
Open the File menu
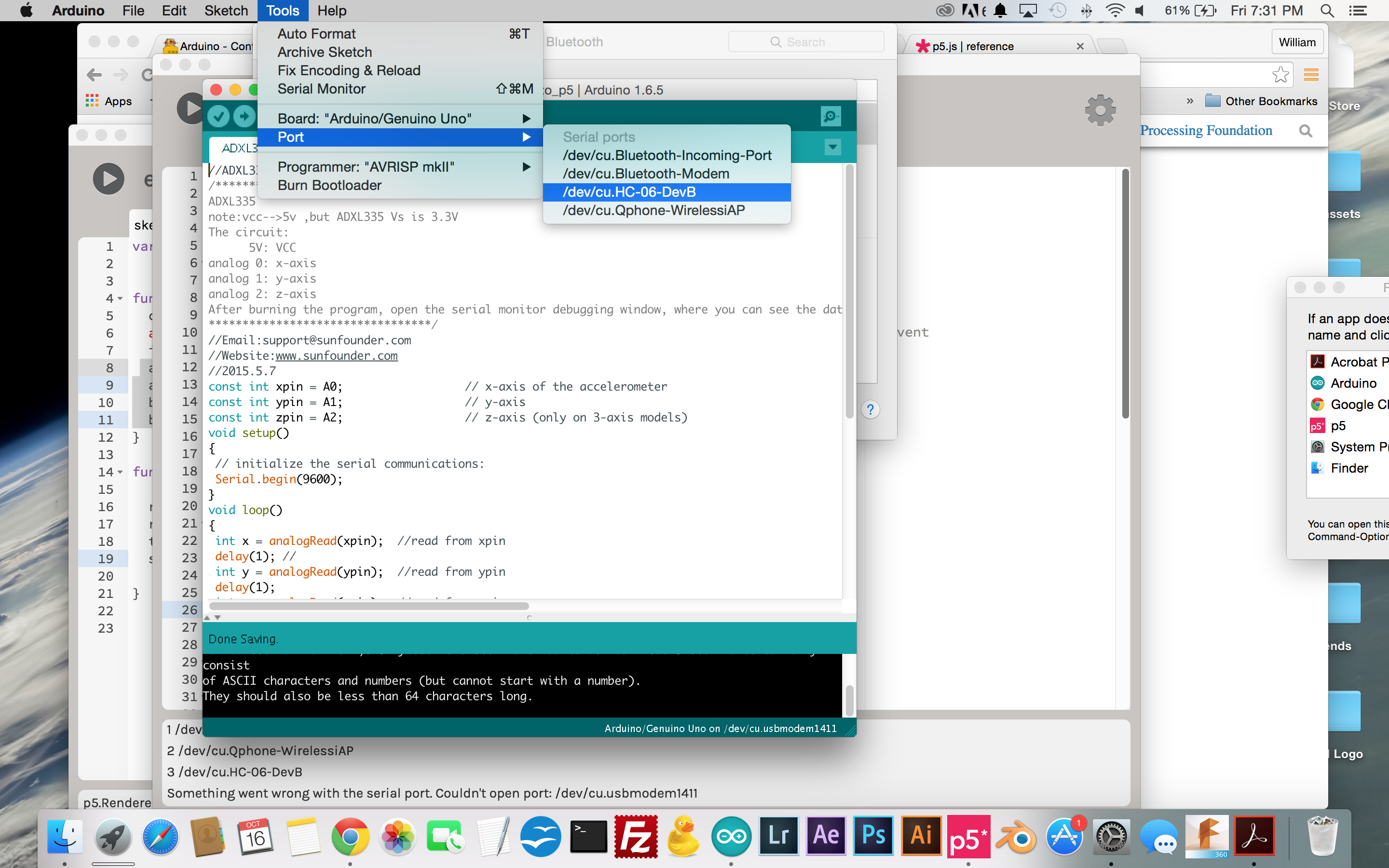(x=133, y=10)
